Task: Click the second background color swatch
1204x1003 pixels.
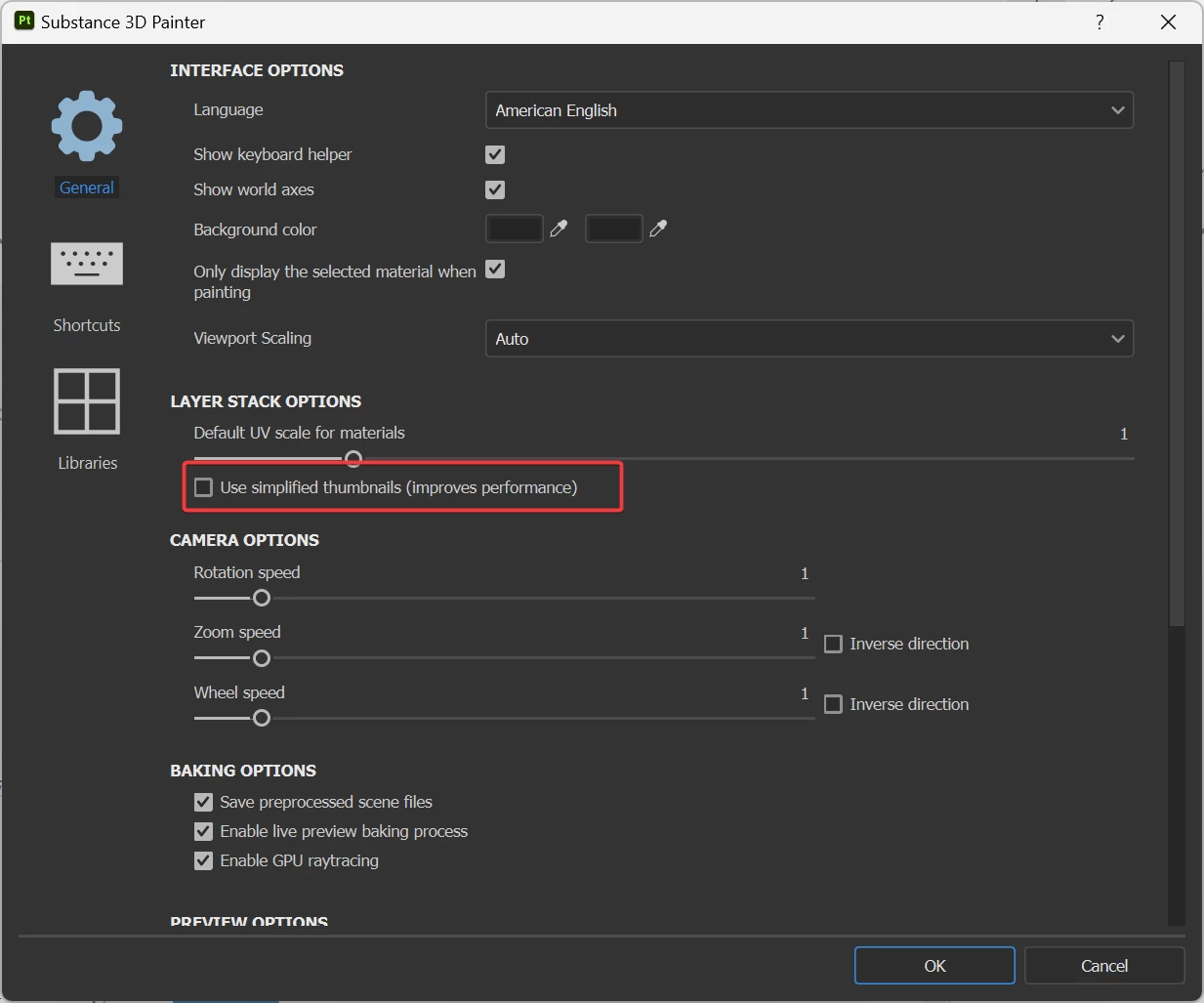Action: pos(614,229)
